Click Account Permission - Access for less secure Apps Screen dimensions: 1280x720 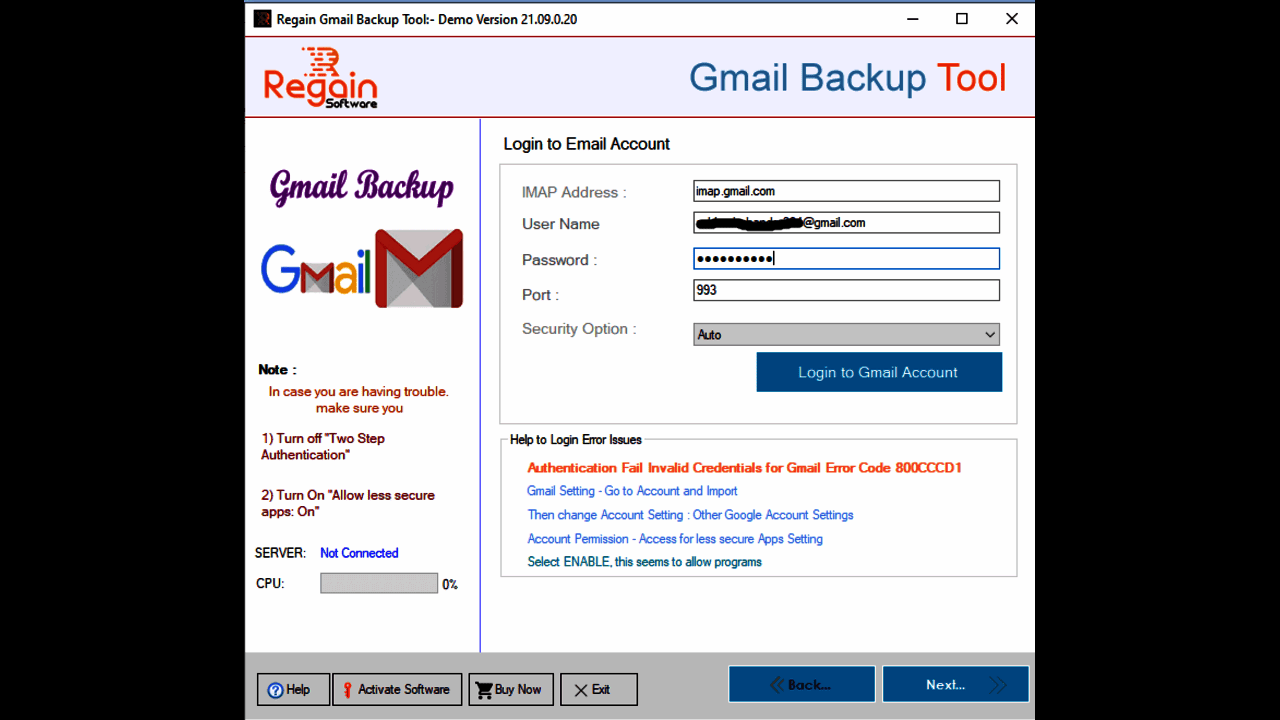pos(674,538)
